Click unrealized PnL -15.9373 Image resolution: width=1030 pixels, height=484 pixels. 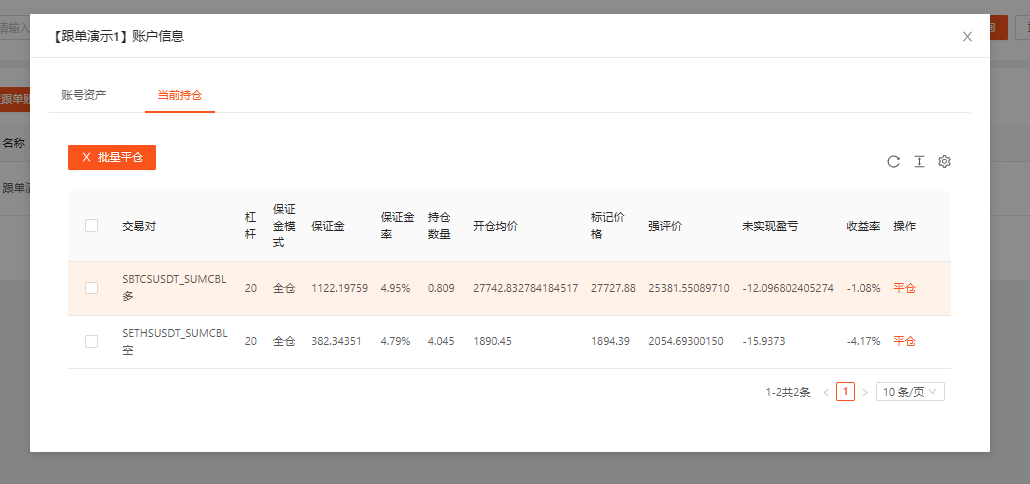[x=763, y=341]
